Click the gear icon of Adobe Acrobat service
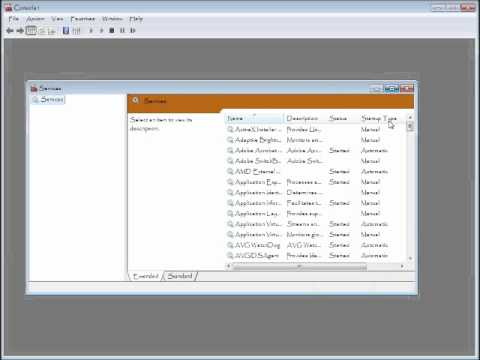 [230, 150]
